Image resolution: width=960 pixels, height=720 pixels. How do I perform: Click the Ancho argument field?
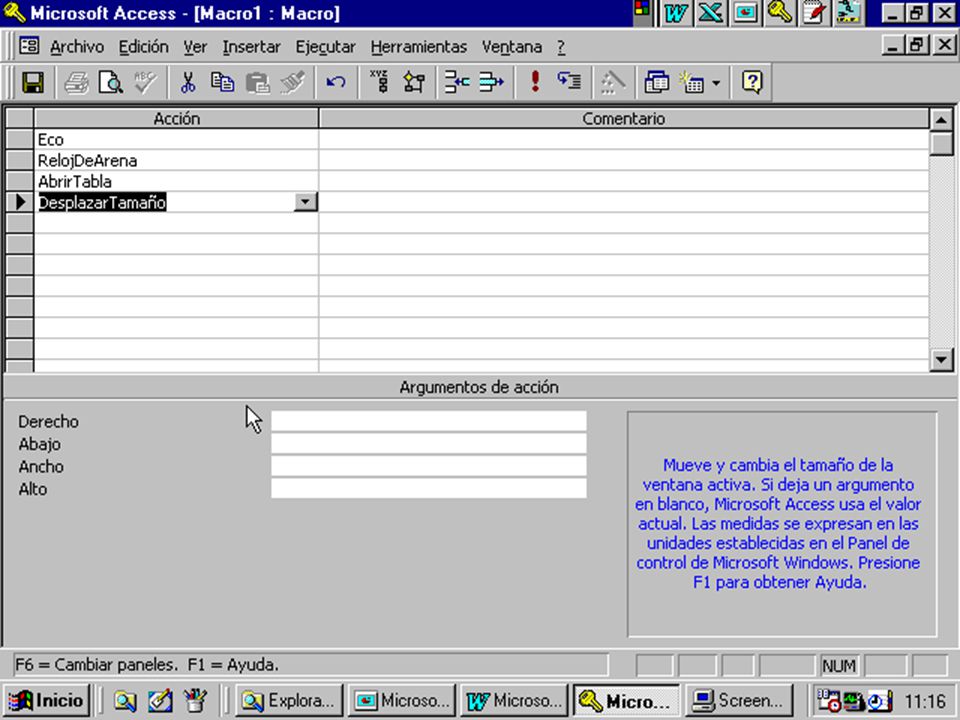point(429,467)
